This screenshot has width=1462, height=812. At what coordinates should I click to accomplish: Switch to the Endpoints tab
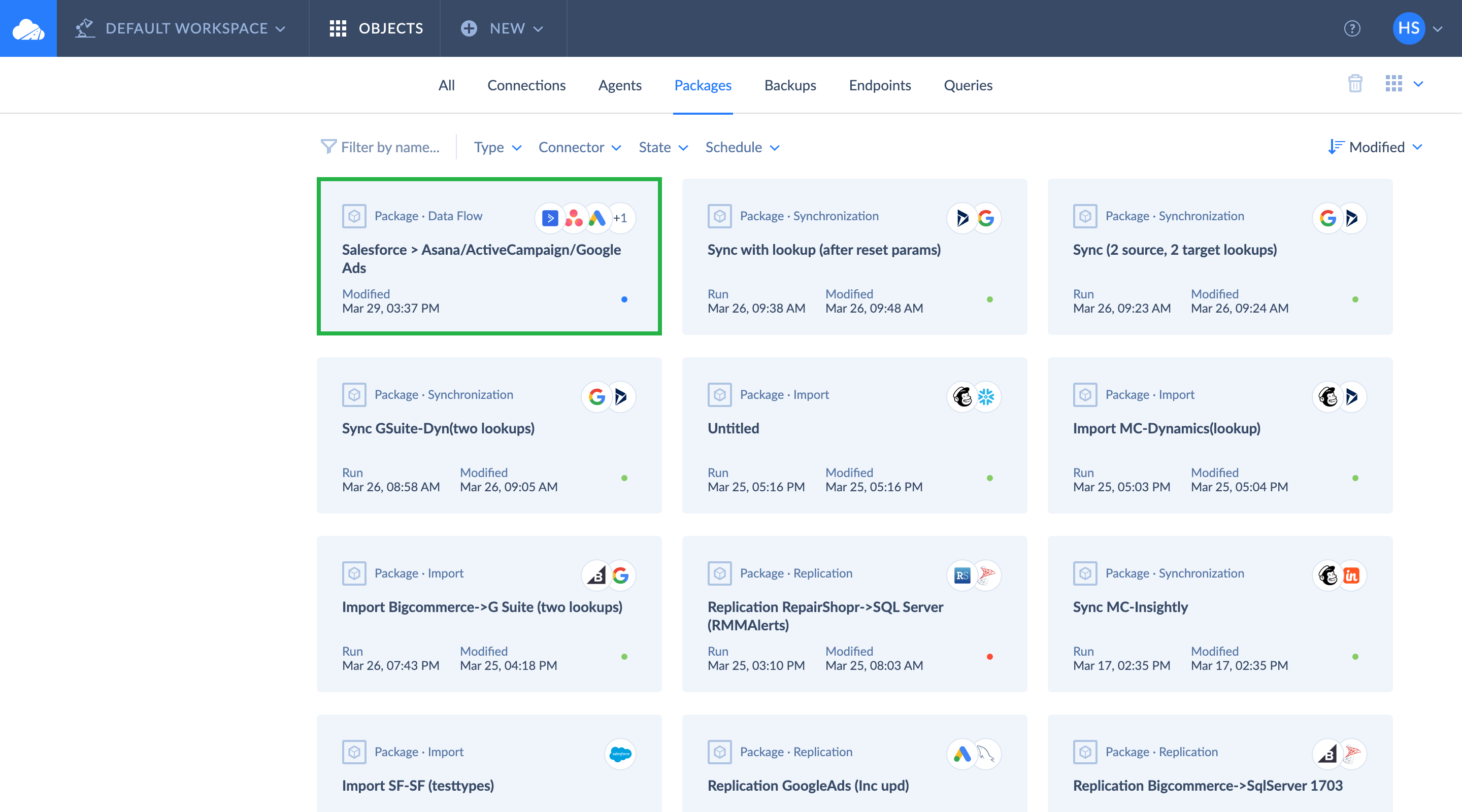[880, 85]
